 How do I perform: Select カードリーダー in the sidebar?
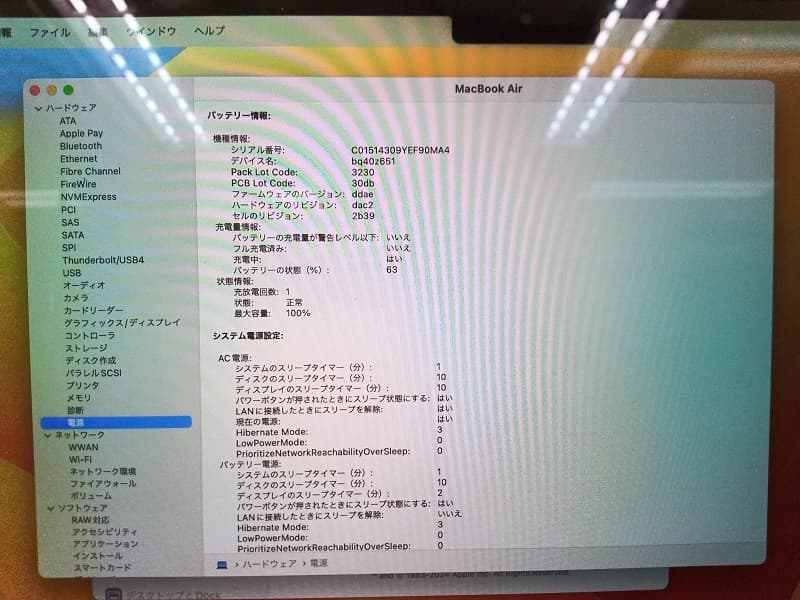[x=93, y=310]
